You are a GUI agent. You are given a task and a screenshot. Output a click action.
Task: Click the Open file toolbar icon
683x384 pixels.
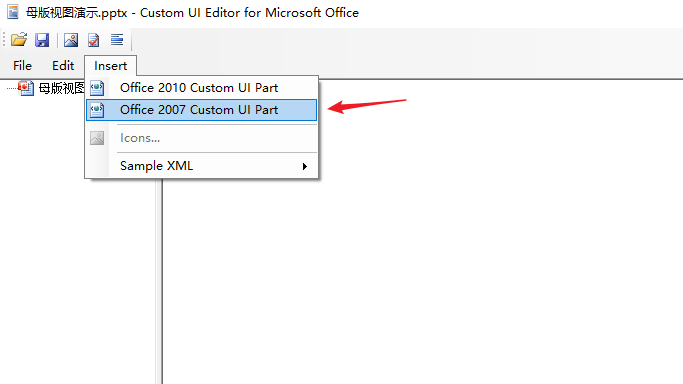click(x=19, y=40)
